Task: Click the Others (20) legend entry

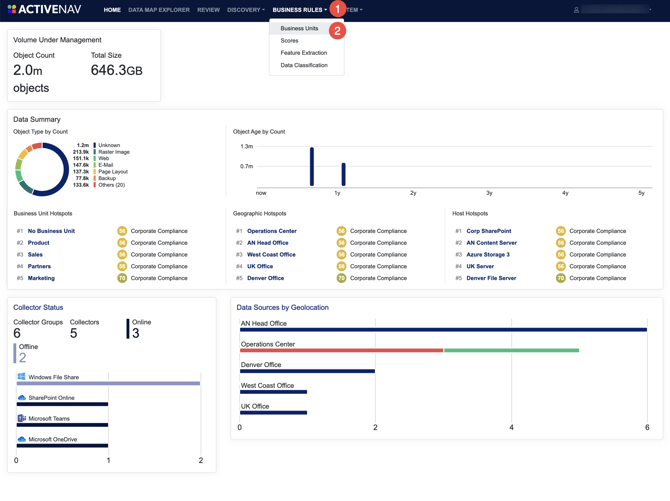Action: click(x=112, y=185)
